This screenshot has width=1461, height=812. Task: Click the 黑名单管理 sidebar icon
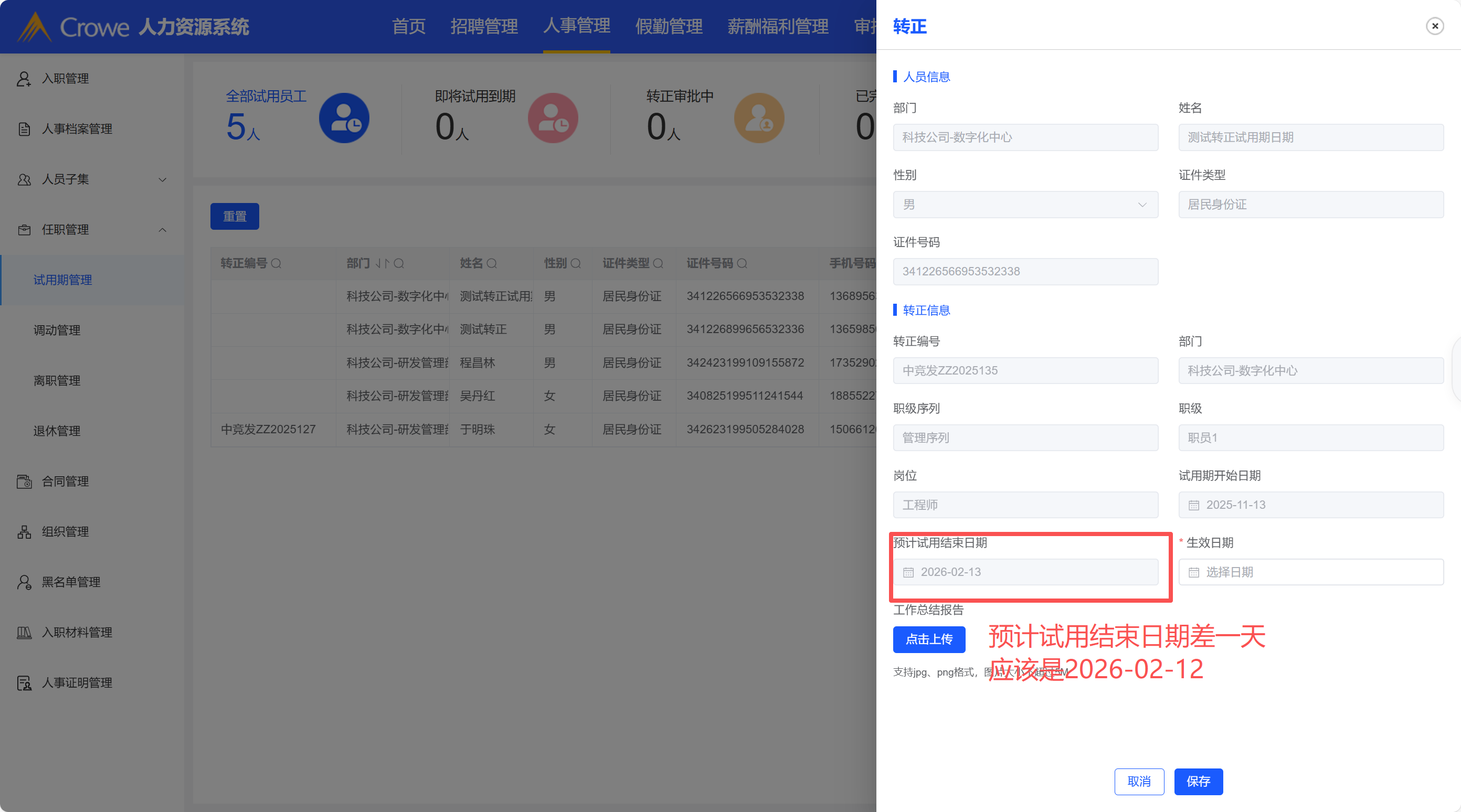tap(24, 582)
